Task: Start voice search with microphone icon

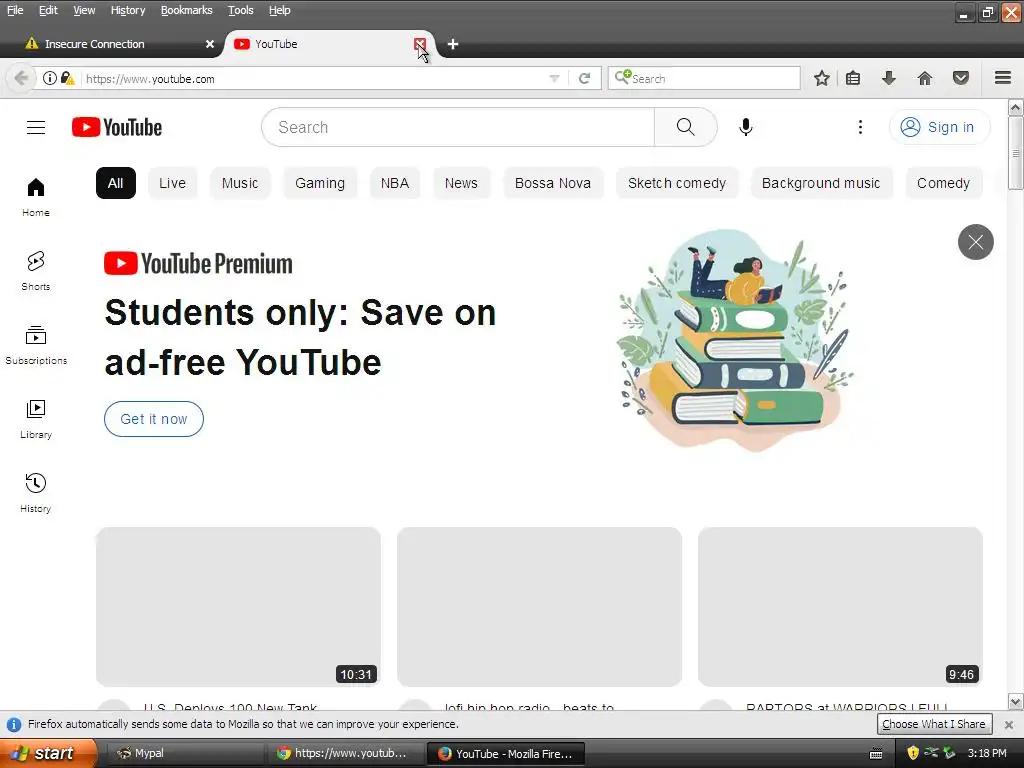Action: pyautogui.click(x=746, y=127)
